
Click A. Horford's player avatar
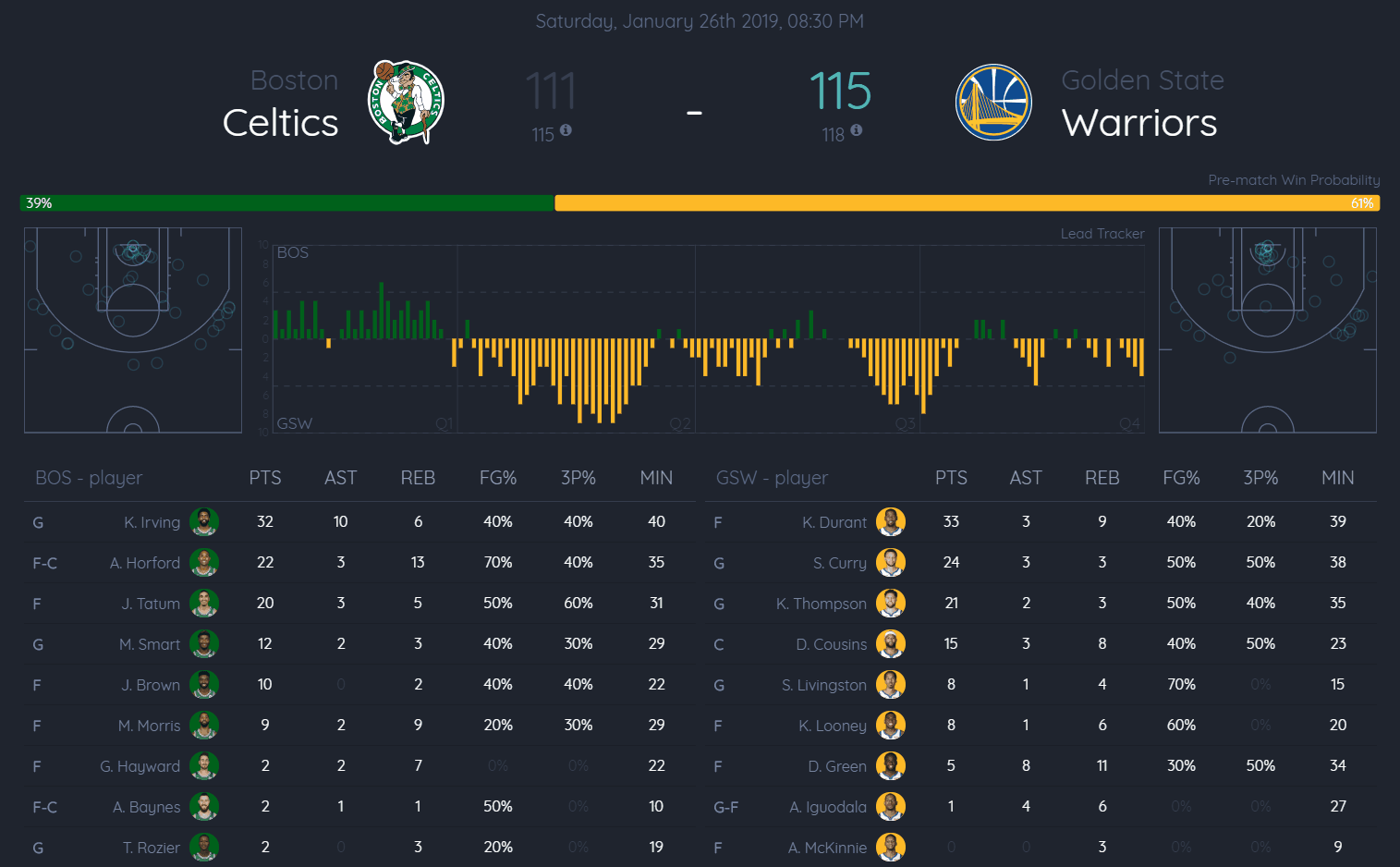pyautogui.click(x=204, y=563)
